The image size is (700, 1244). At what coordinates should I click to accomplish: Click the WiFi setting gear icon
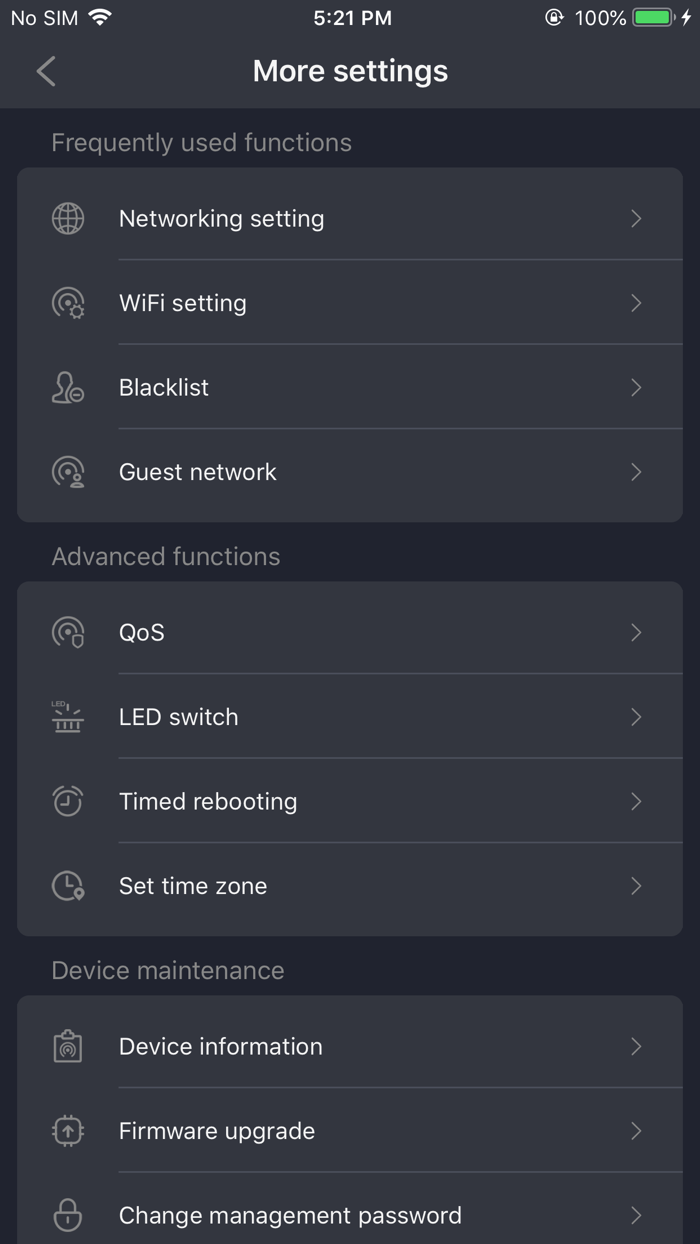[x=67, y=302]
